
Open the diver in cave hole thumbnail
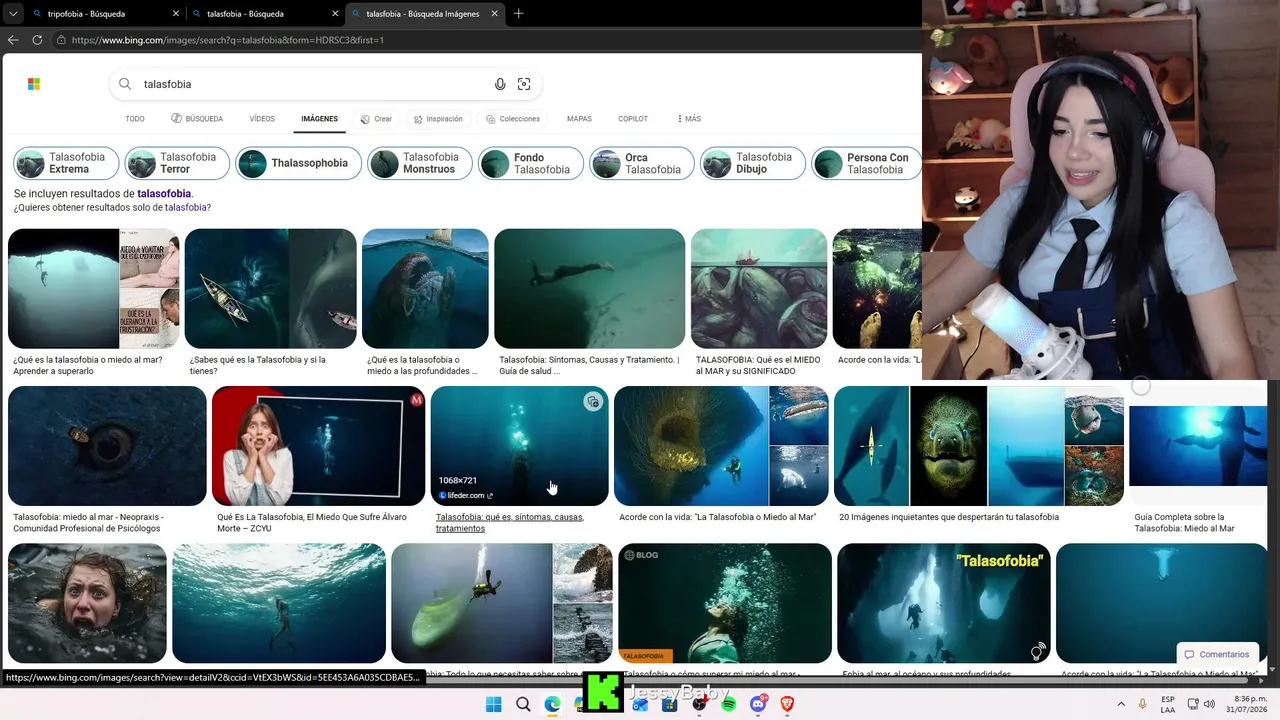point(93,289)
